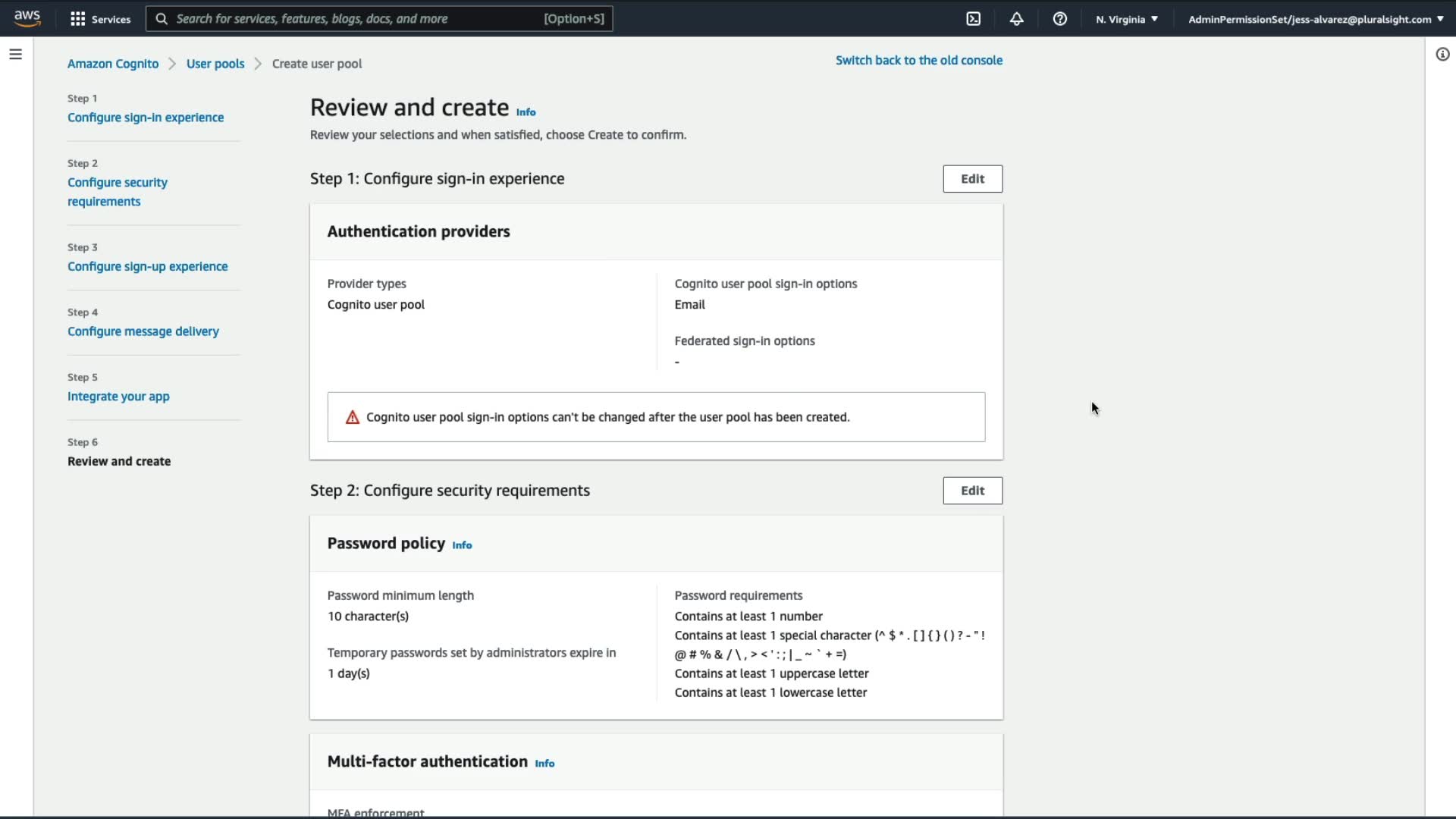Launch the CloudShell terminal icon

point(973,19)
